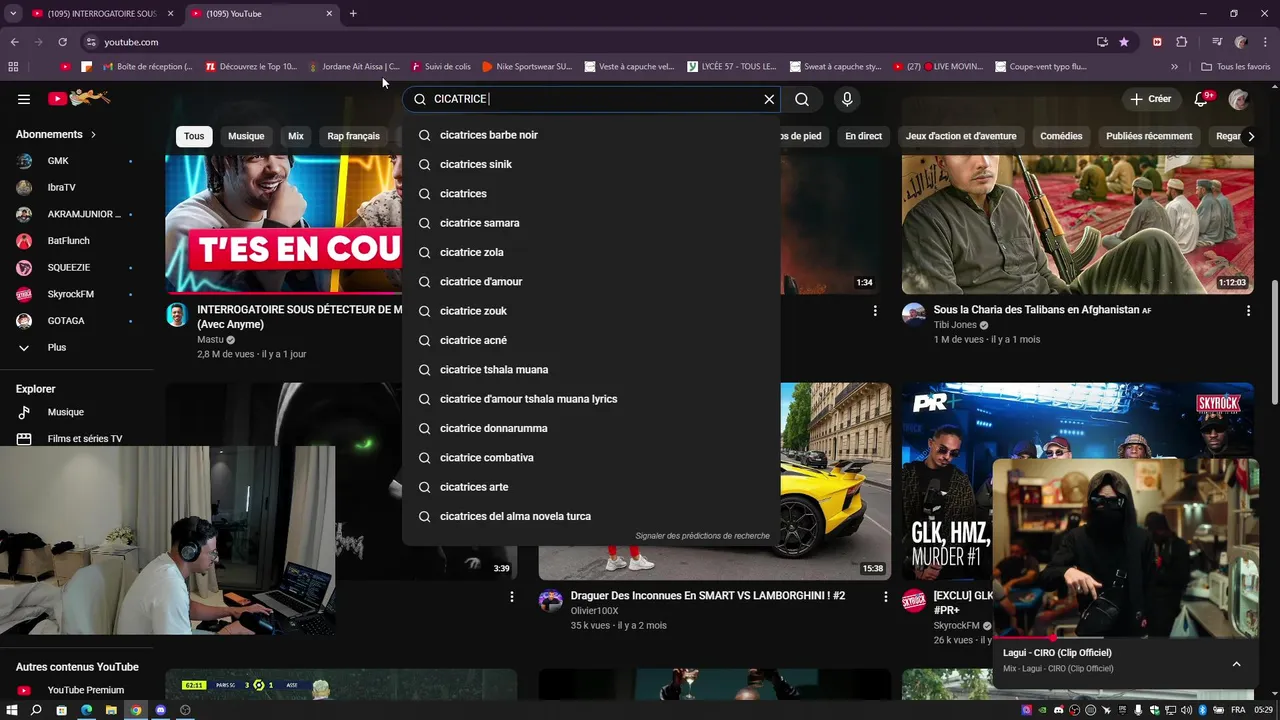Choose suggestion "cicatrices sinik"

coord(591,164)
